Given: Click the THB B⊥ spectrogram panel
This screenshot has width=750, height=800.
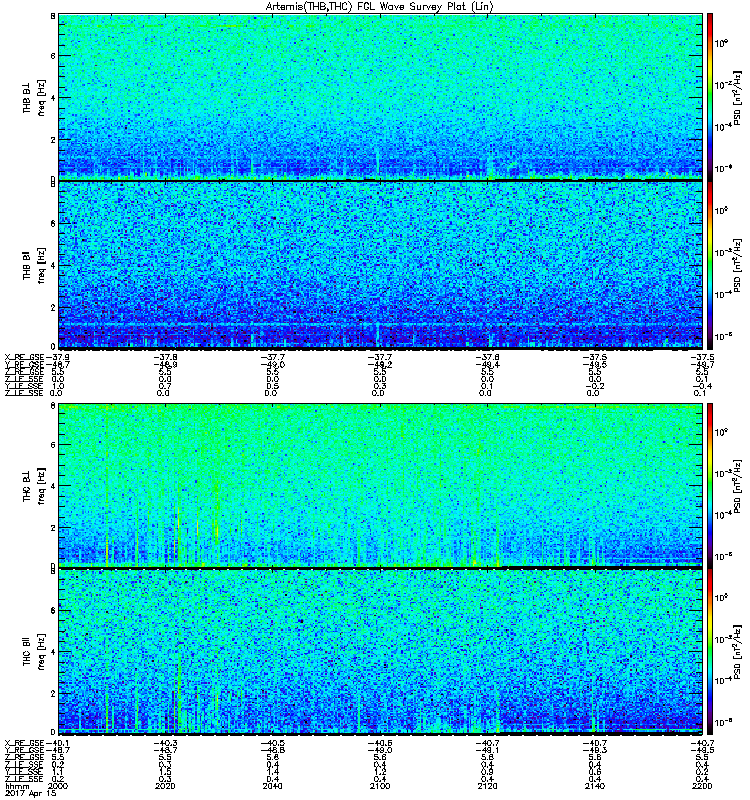Looking at the screenshot, I should click(x=381, y=96).
